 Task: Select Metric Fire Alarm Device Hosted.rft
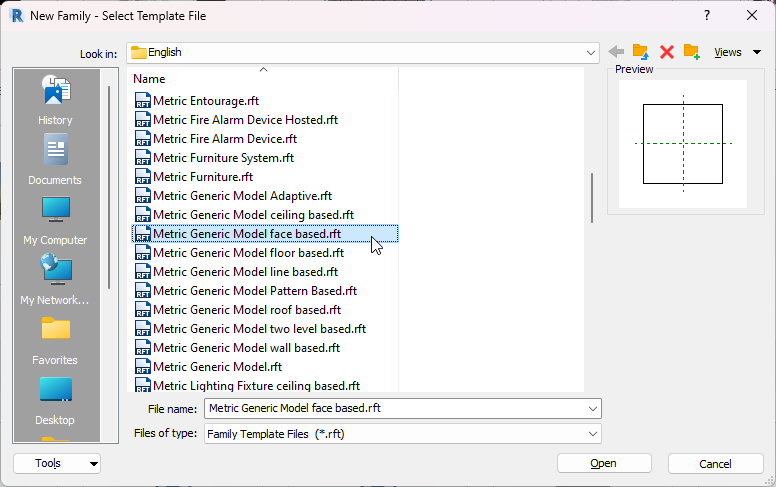245,120
